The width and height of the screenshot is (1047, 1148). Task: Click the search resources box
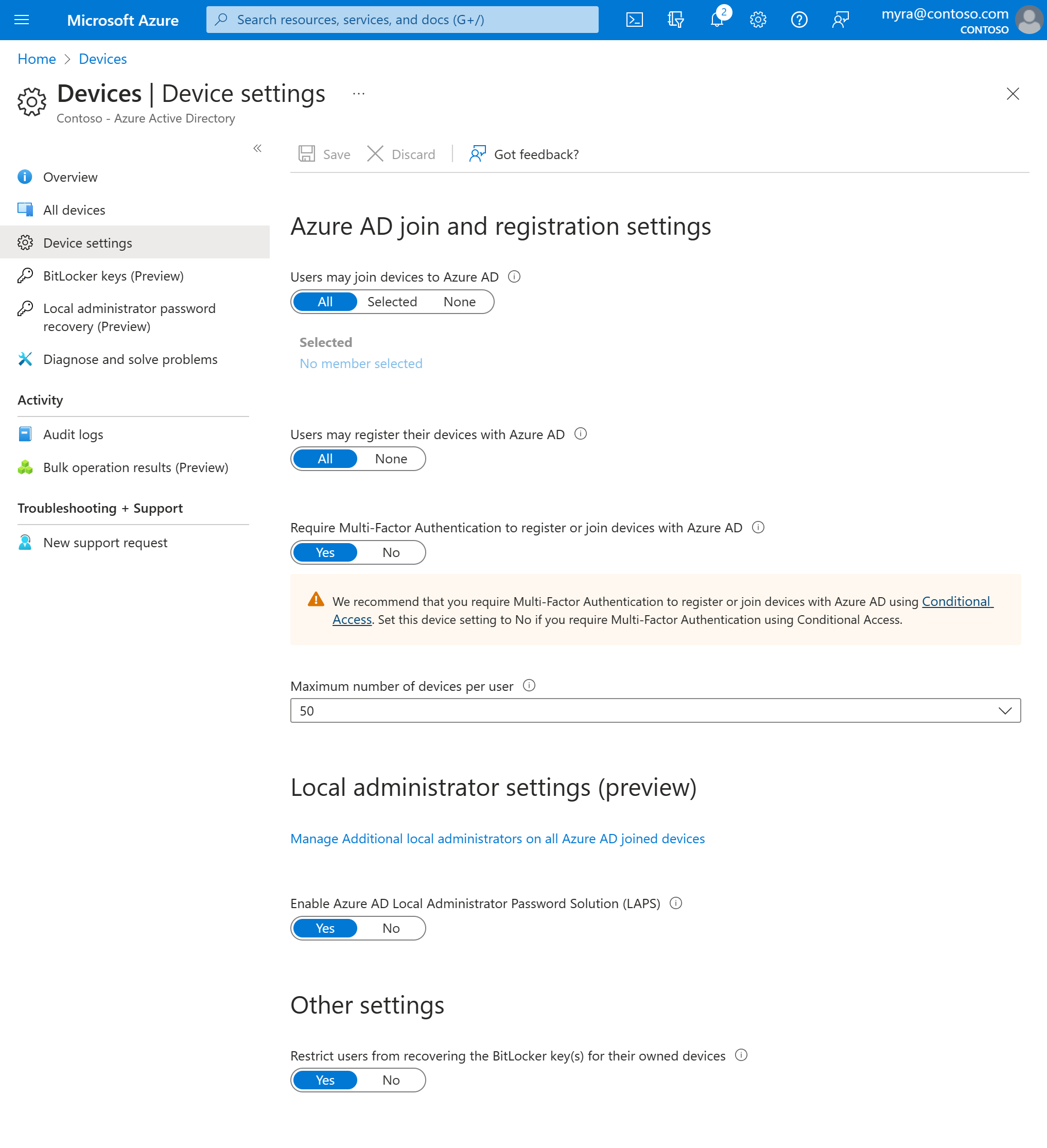(x=402, y=20)
